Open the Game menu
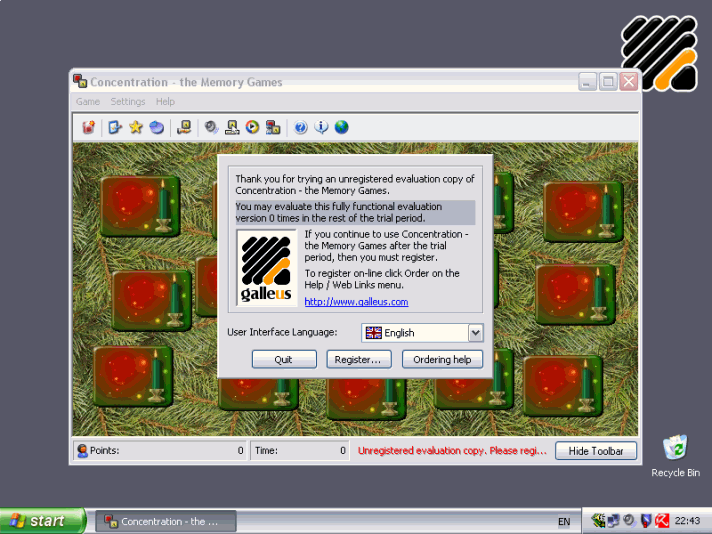Image resolution: width=712 pixels, height=534 pixels. [88, 101]
